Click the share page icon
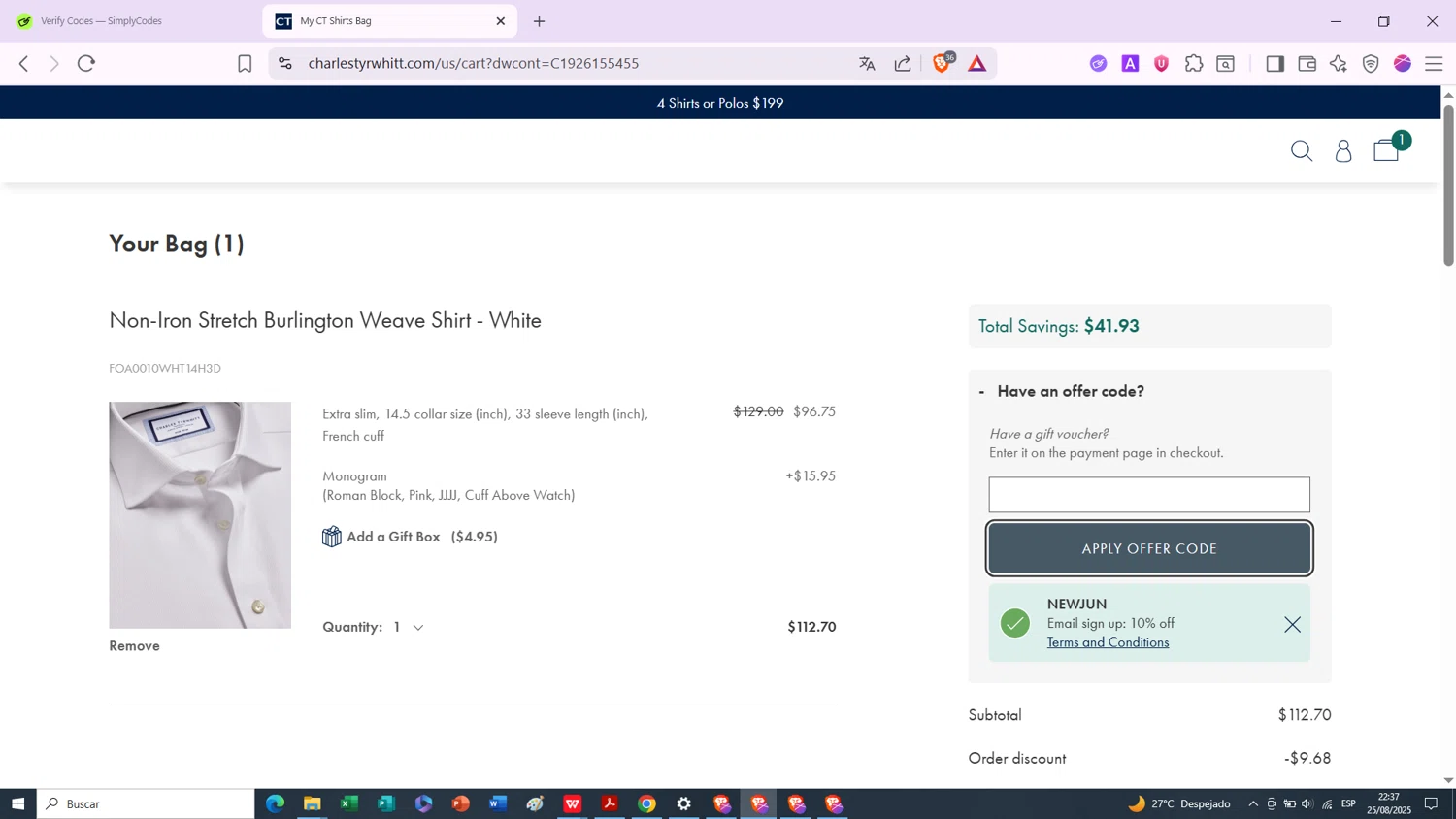The image size is (1456, 819). [x=903, y=64]
